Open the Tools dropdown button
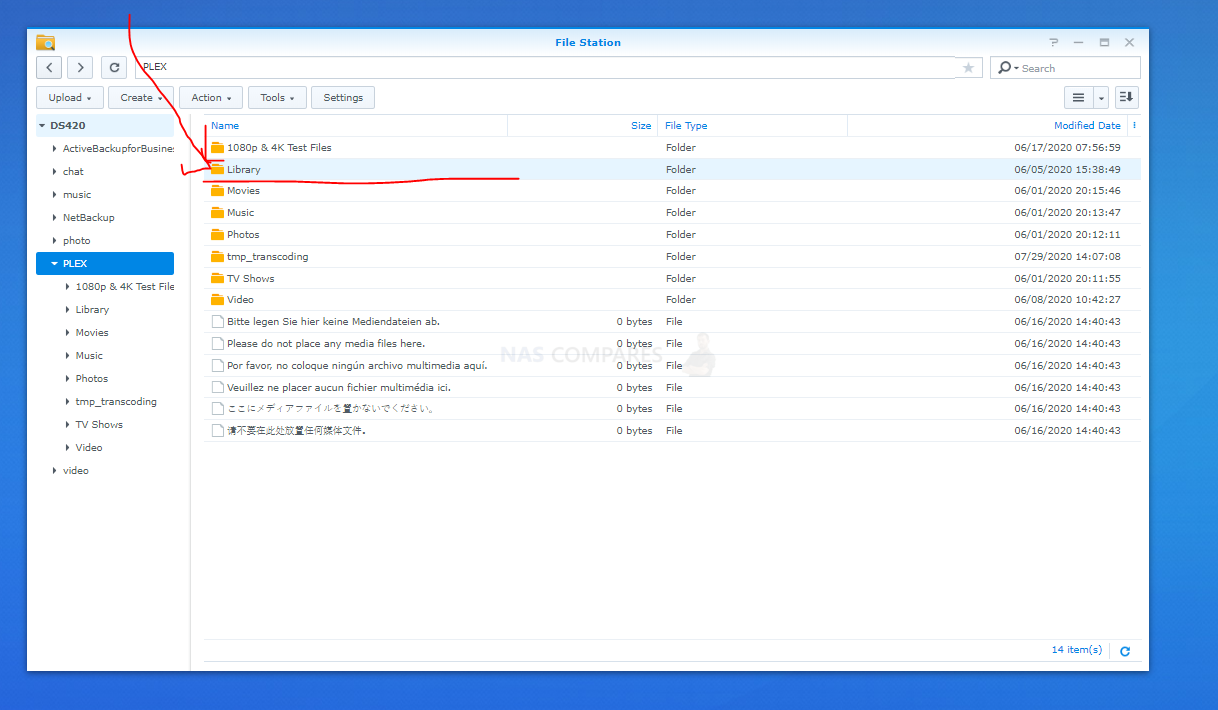This screenshot has width=1218, height=710. (277, 97)
